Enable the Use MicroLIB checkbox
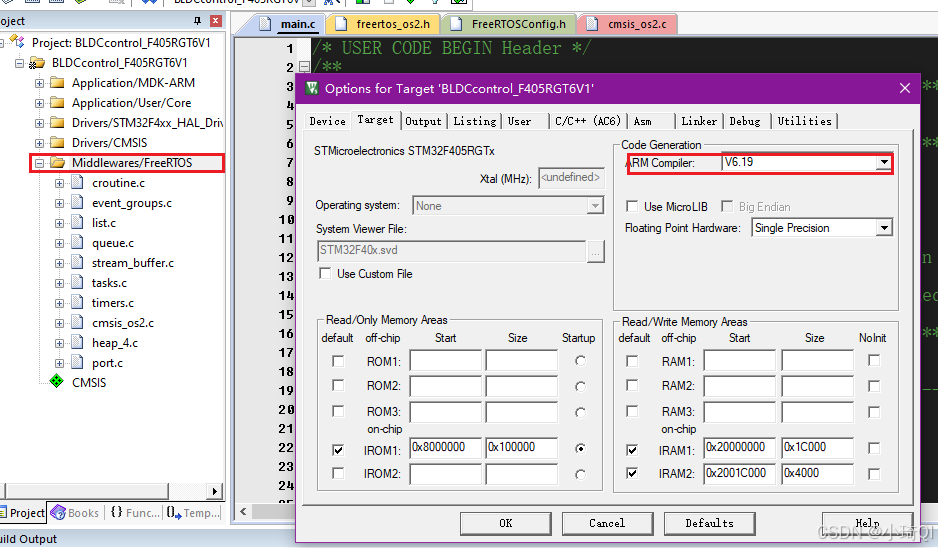Screen dimensions: 938x548 coord(632,206)
